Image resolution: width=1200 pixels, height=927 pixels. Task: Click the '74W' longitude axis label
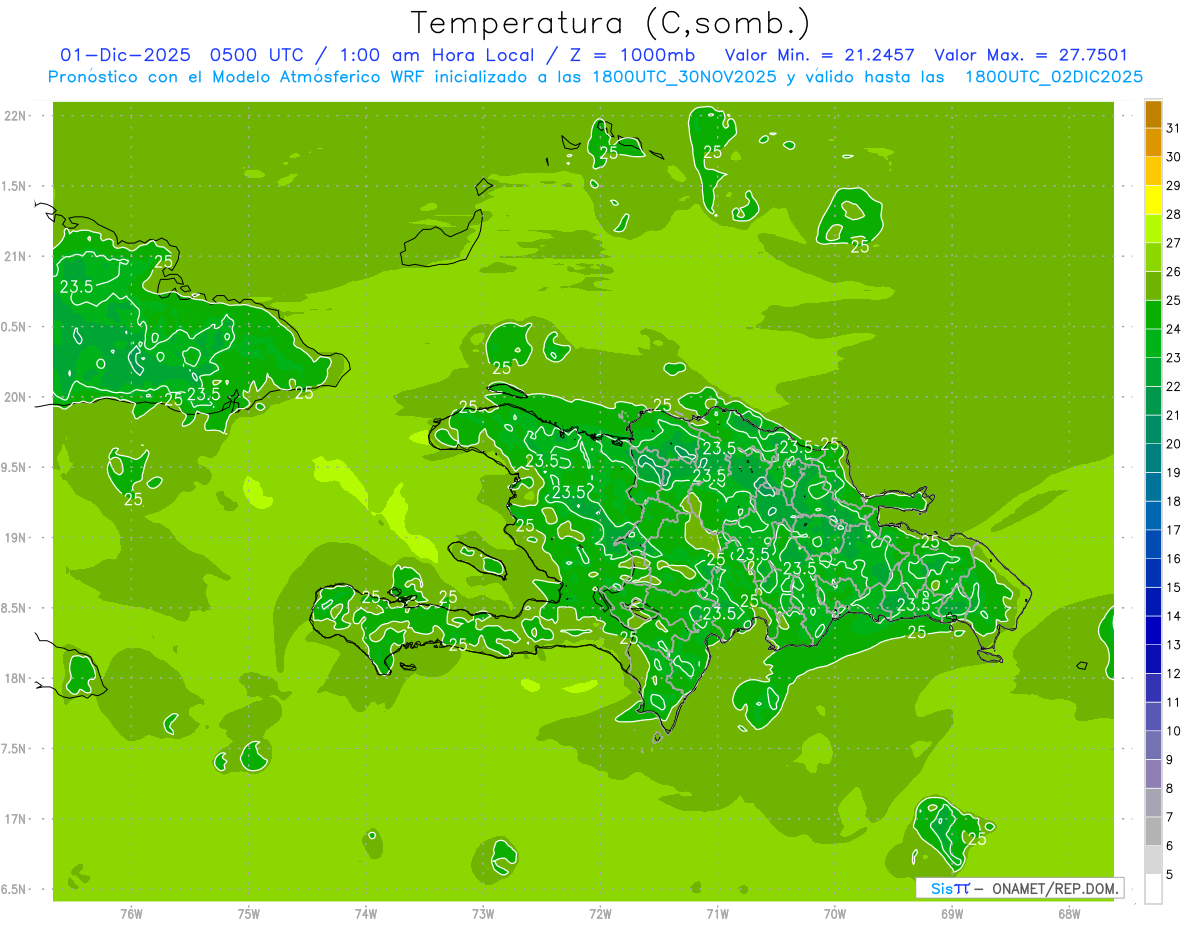tap(365, 913)
